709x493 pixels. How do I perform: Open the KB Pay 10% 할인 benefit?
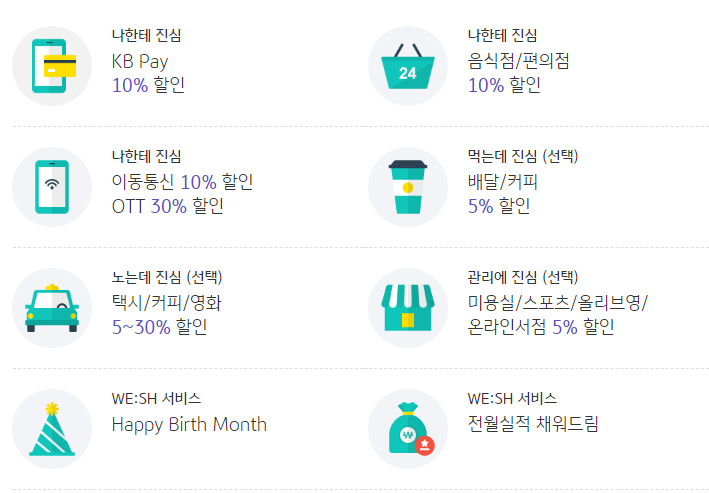[x=148, y=73]
